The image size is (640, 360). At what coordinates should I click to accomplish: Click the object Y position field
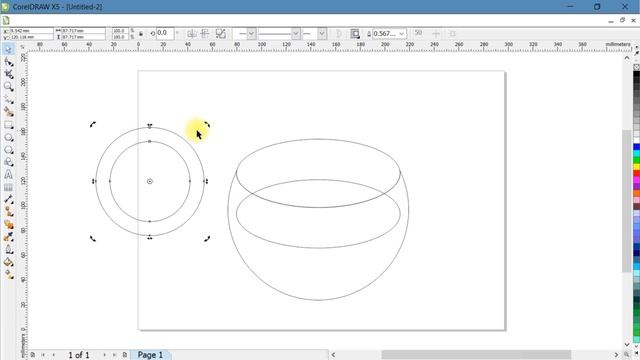tap(31, 37)
